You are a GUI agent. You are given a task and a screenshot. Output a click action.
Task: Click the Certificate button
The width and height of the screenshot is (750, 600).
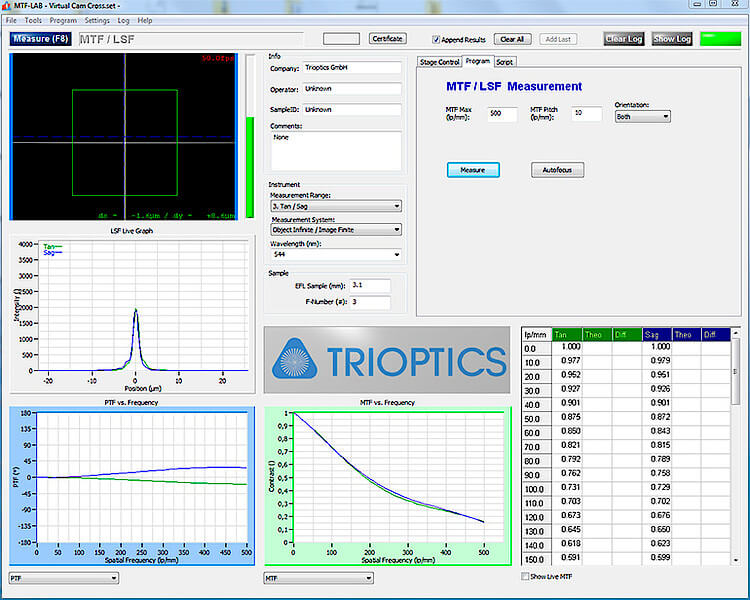point(387,39)
